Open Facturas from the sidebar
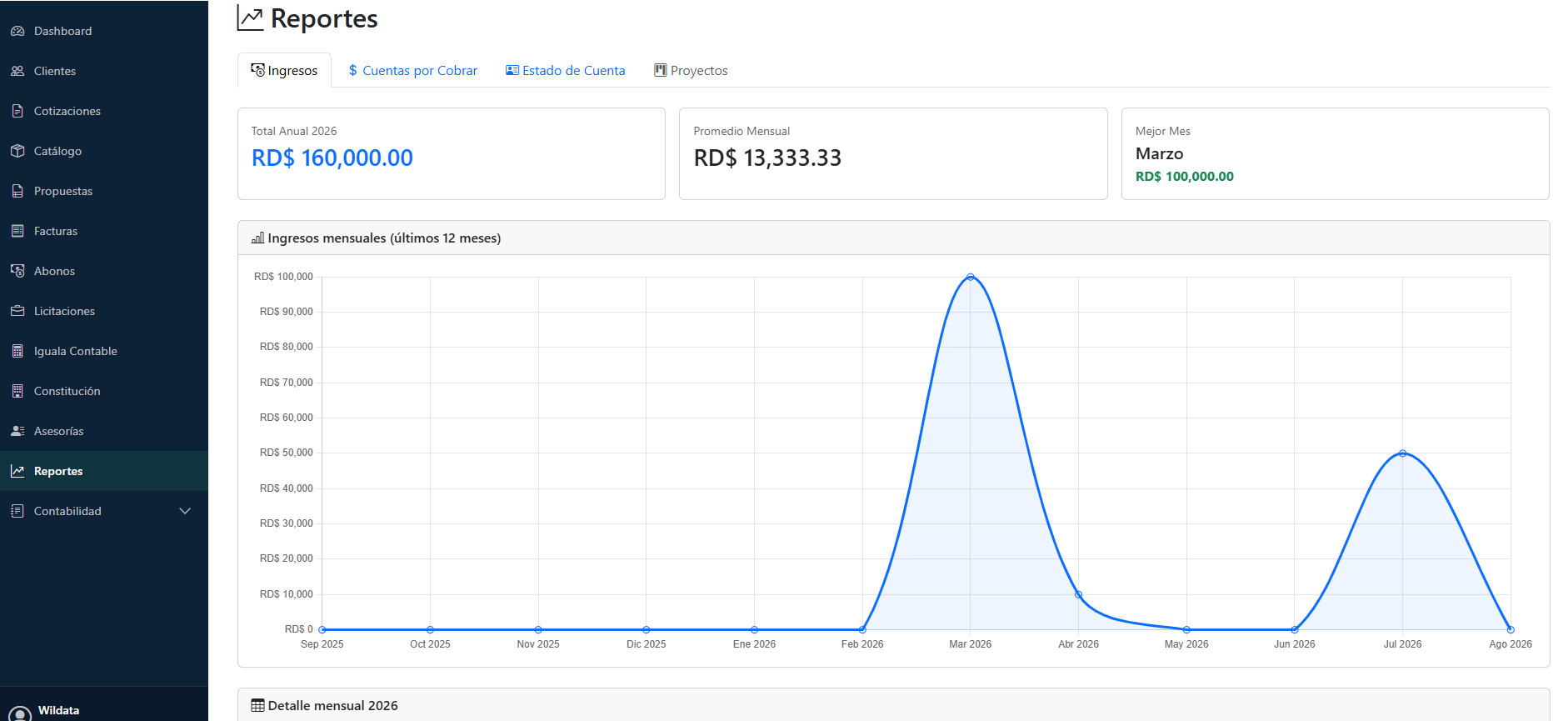Image resolution: width=1568 pixels, height=721 pixels. [x=104, y=231]
